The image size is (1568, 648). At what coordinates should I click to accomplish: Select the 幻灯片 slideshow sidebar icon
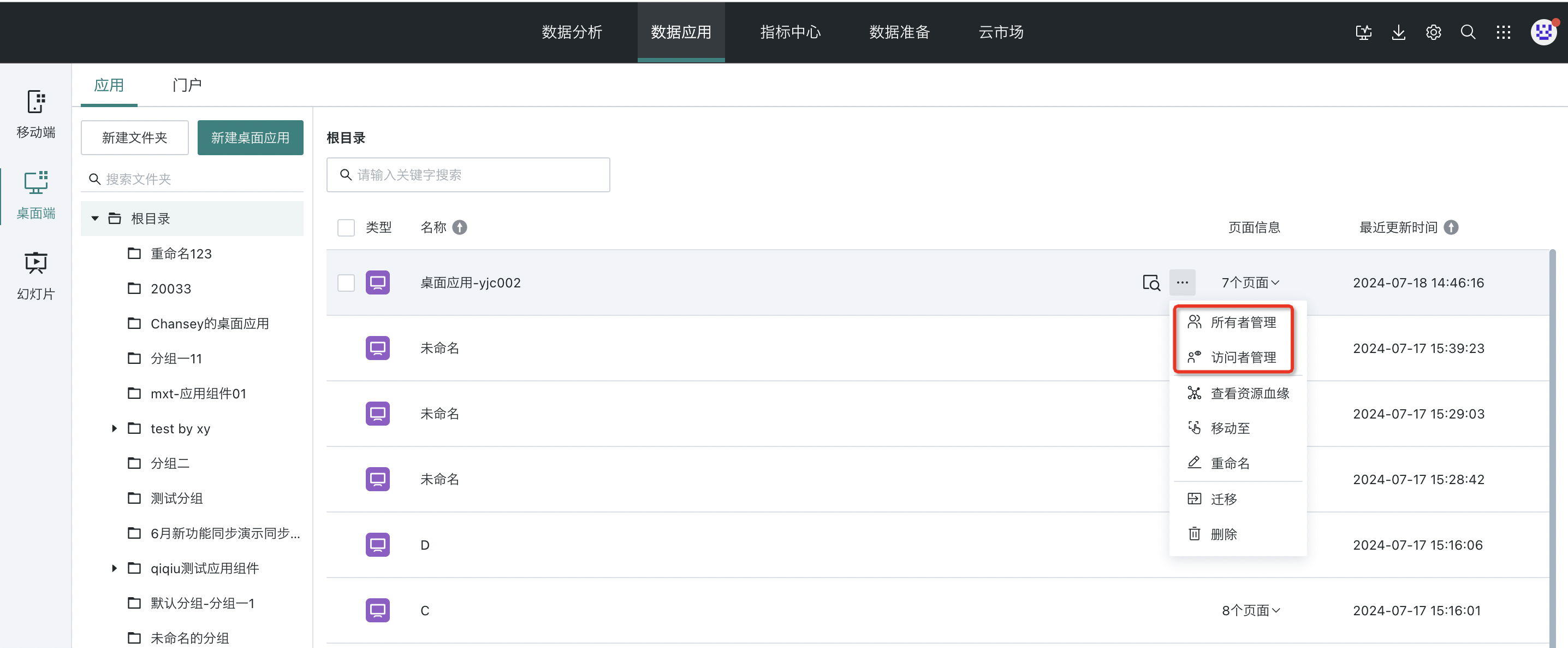35,275
